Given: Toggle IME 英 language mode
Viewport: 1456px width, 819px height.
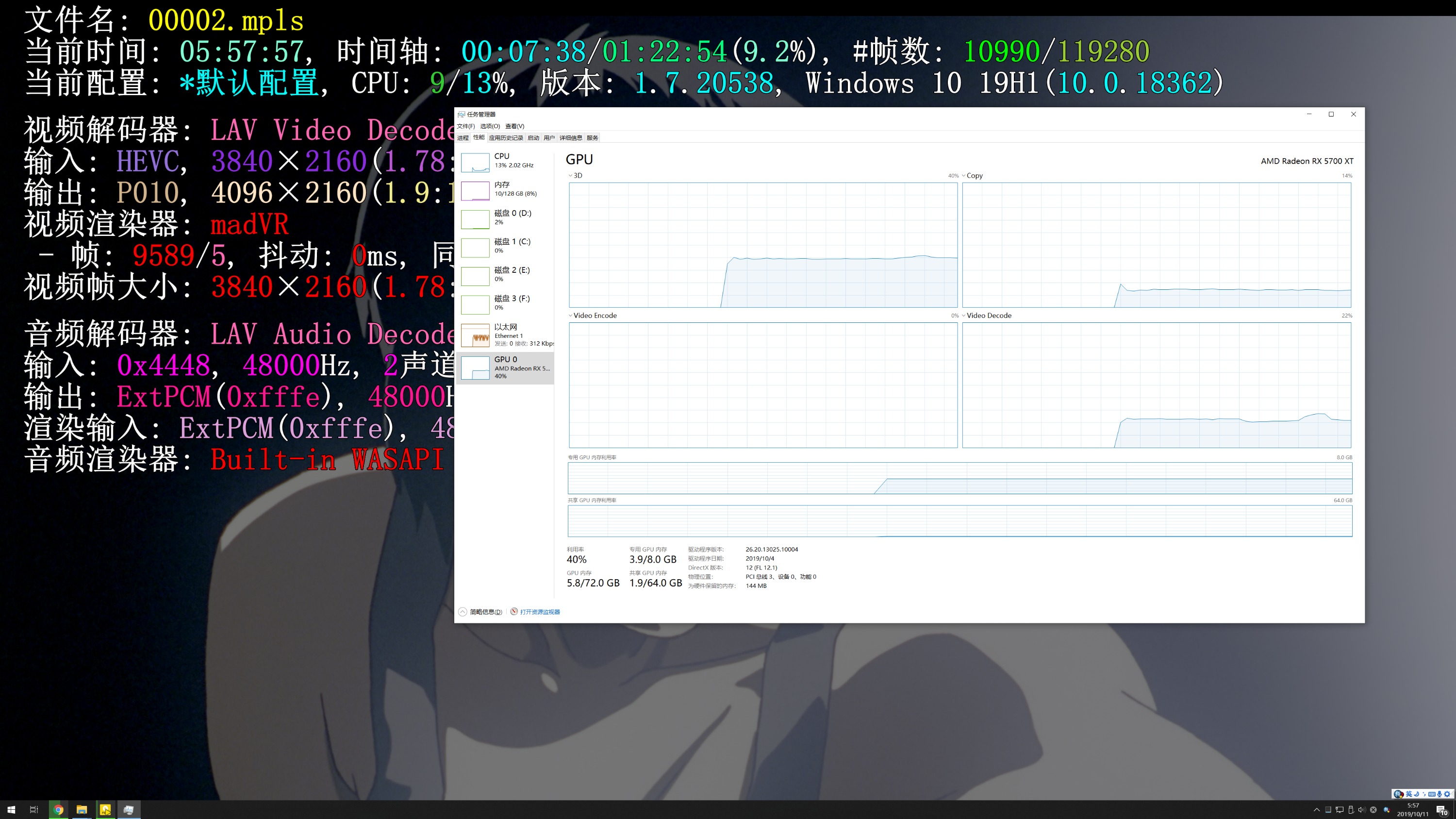Looking at the screenshot, I should 1408,794.
